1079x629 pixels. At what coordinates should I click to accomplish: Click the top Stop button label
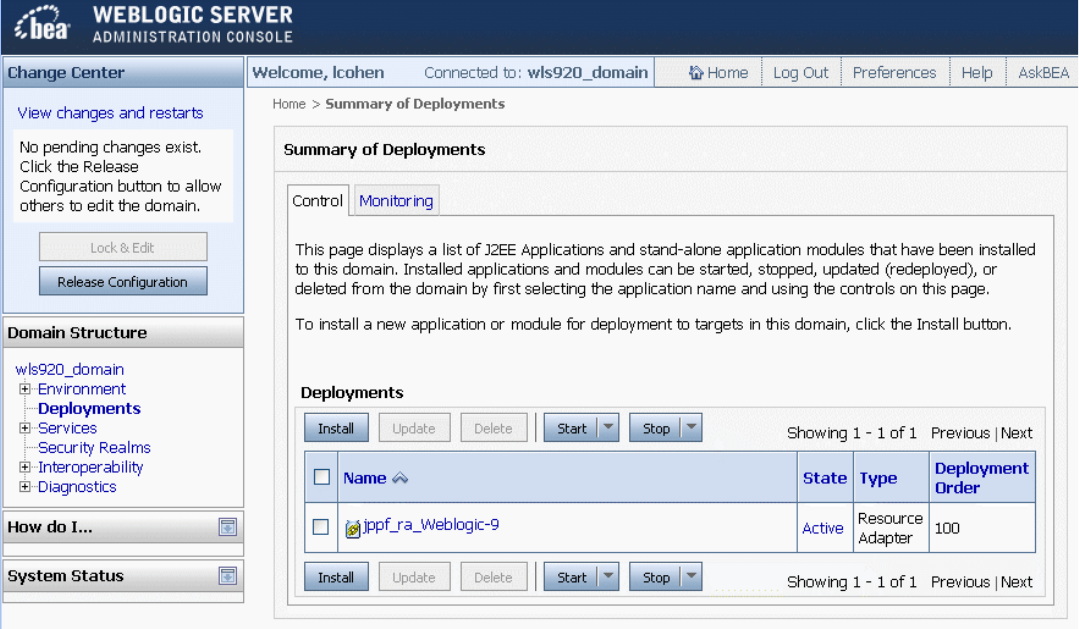click(x=656, y=428)
